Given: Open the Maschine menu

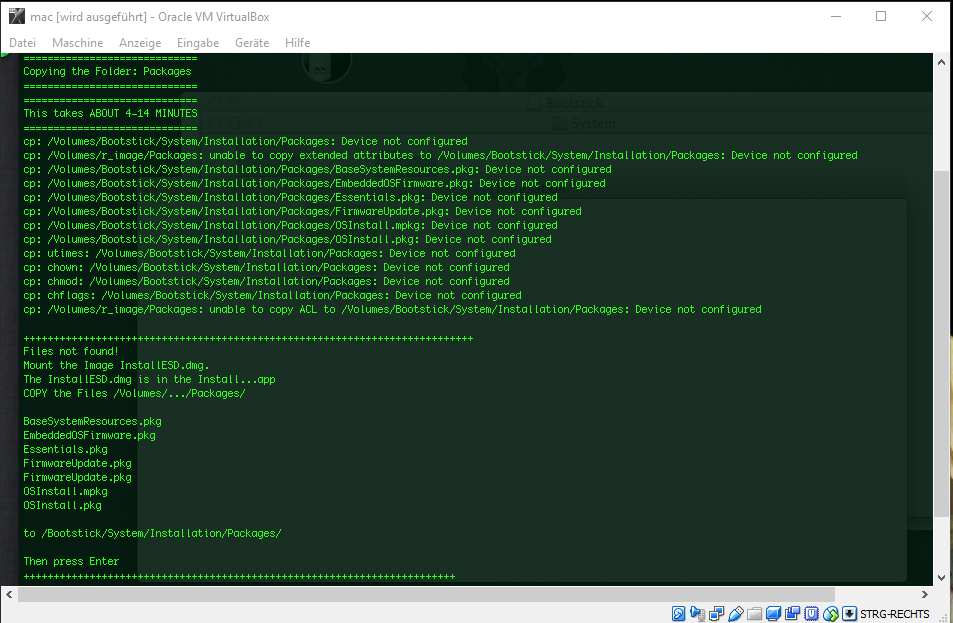Looking at the screenshot, I should 77,43.
